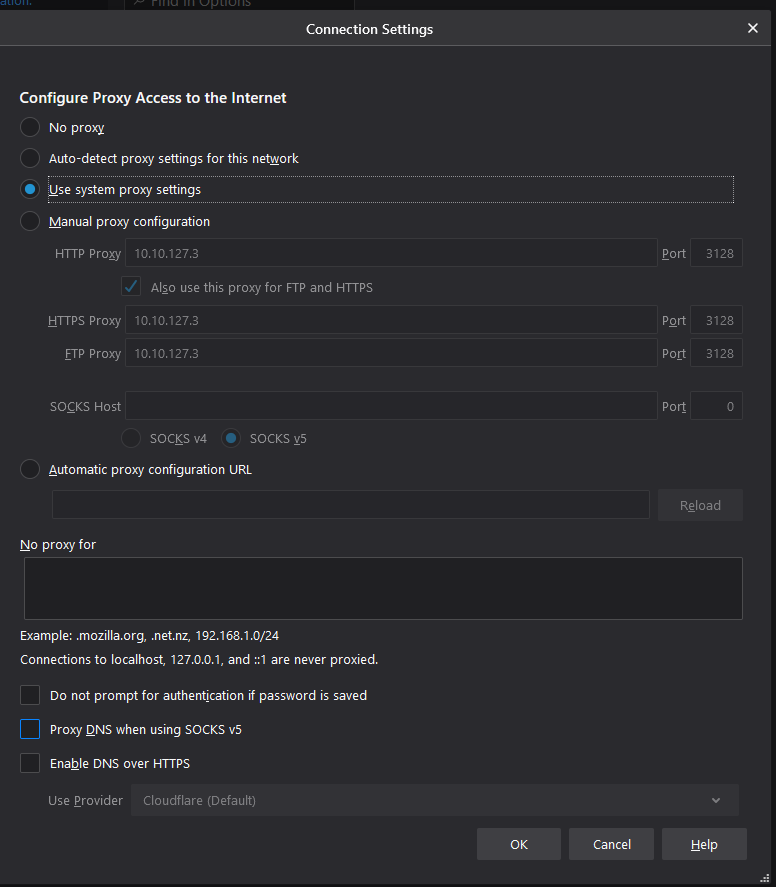Click Reload for proxy configuration URL
Screen dimensions: 776x887
tap(700, 505)
